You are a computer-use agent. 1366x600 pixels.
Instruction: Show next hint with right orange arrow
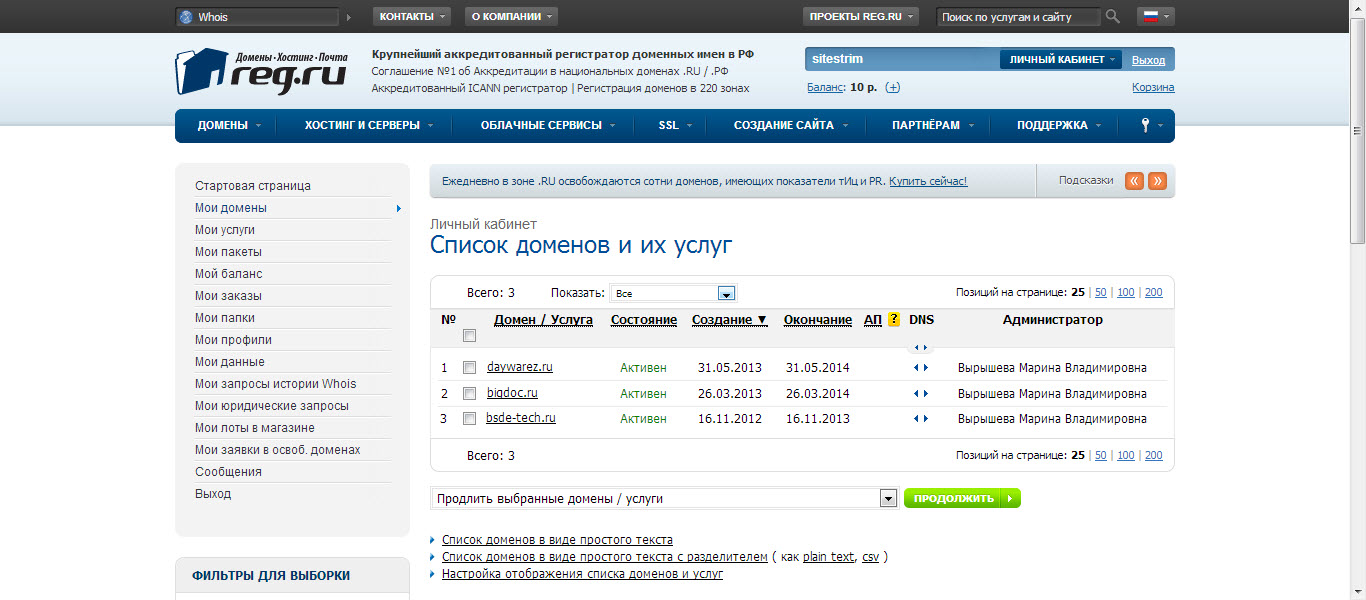[x=1157, y=181]
